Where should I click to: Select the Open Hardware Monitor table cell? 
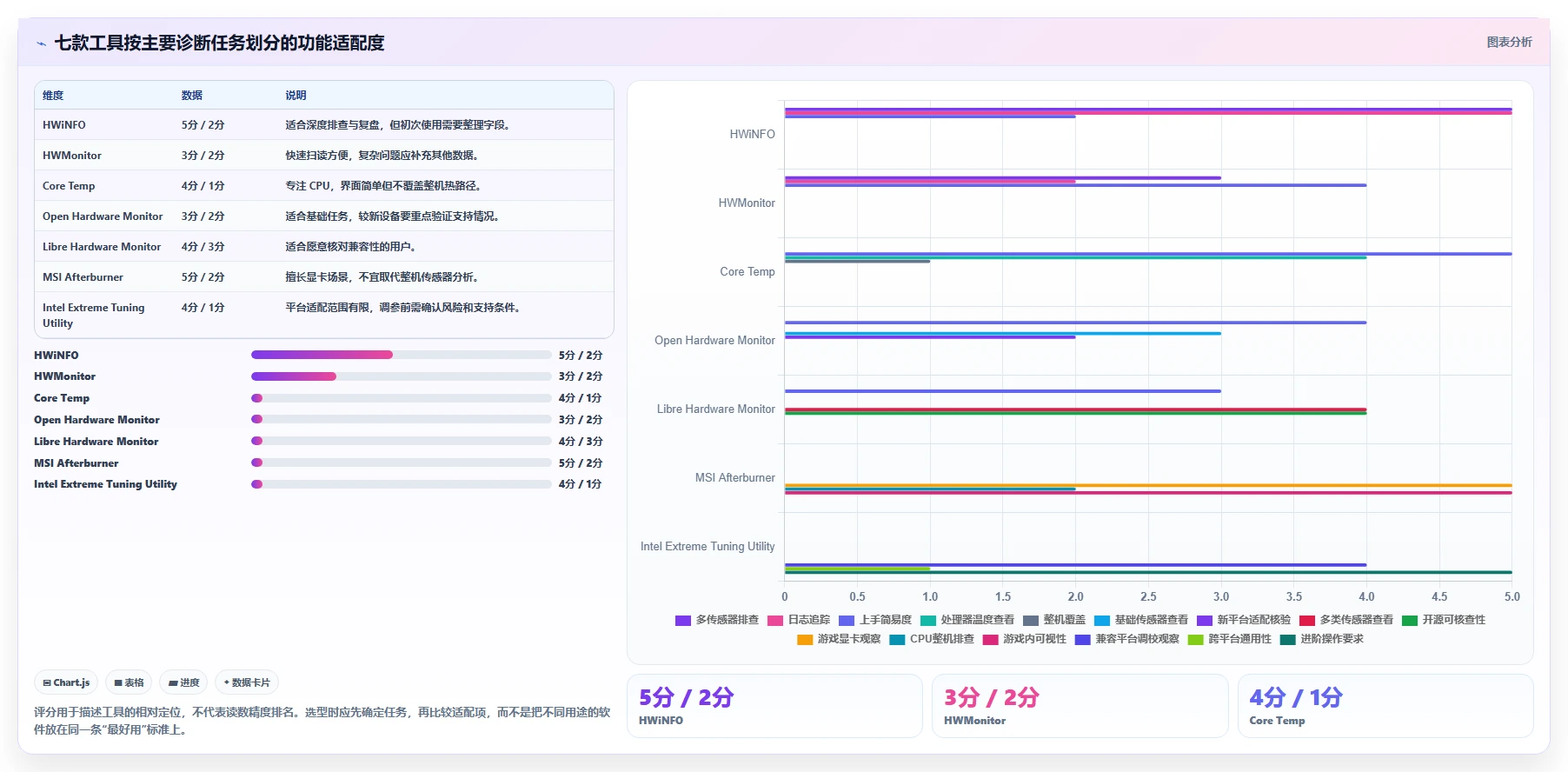click(x=103, y=216)
